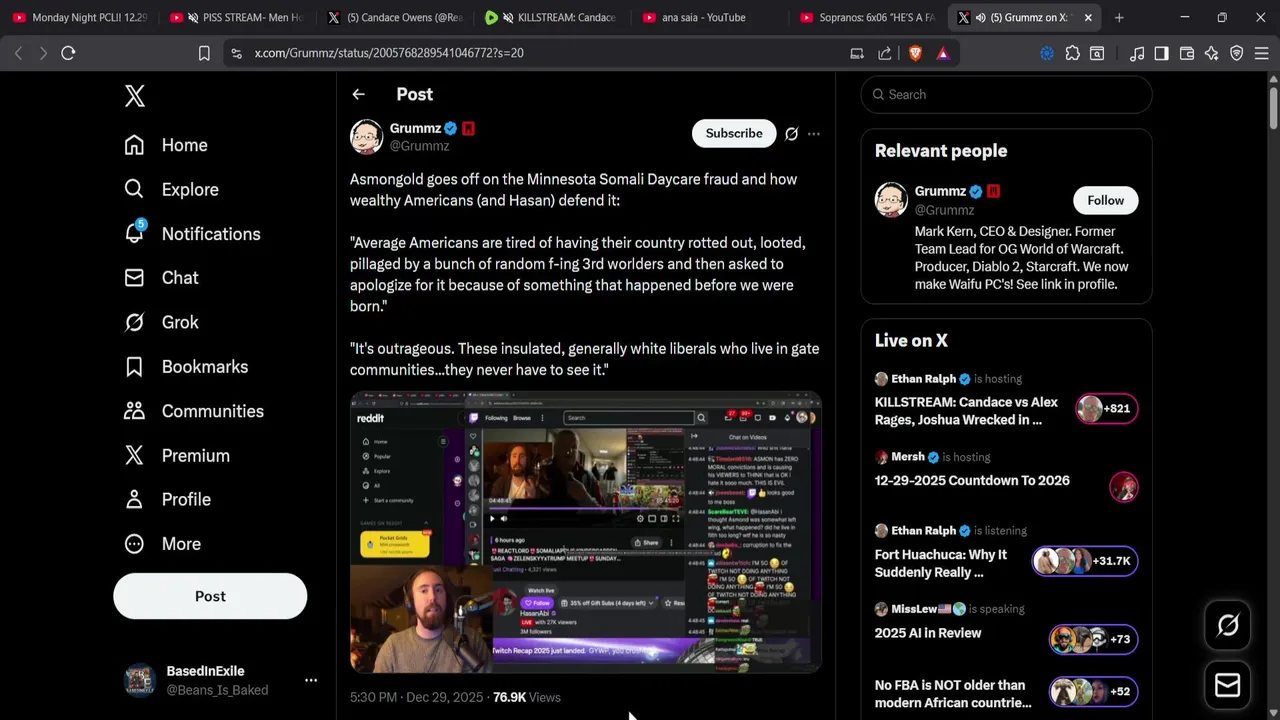Open Brave Rewards triangle icon
Viewport: 1280px width, 720px height.
click(943, 53)
